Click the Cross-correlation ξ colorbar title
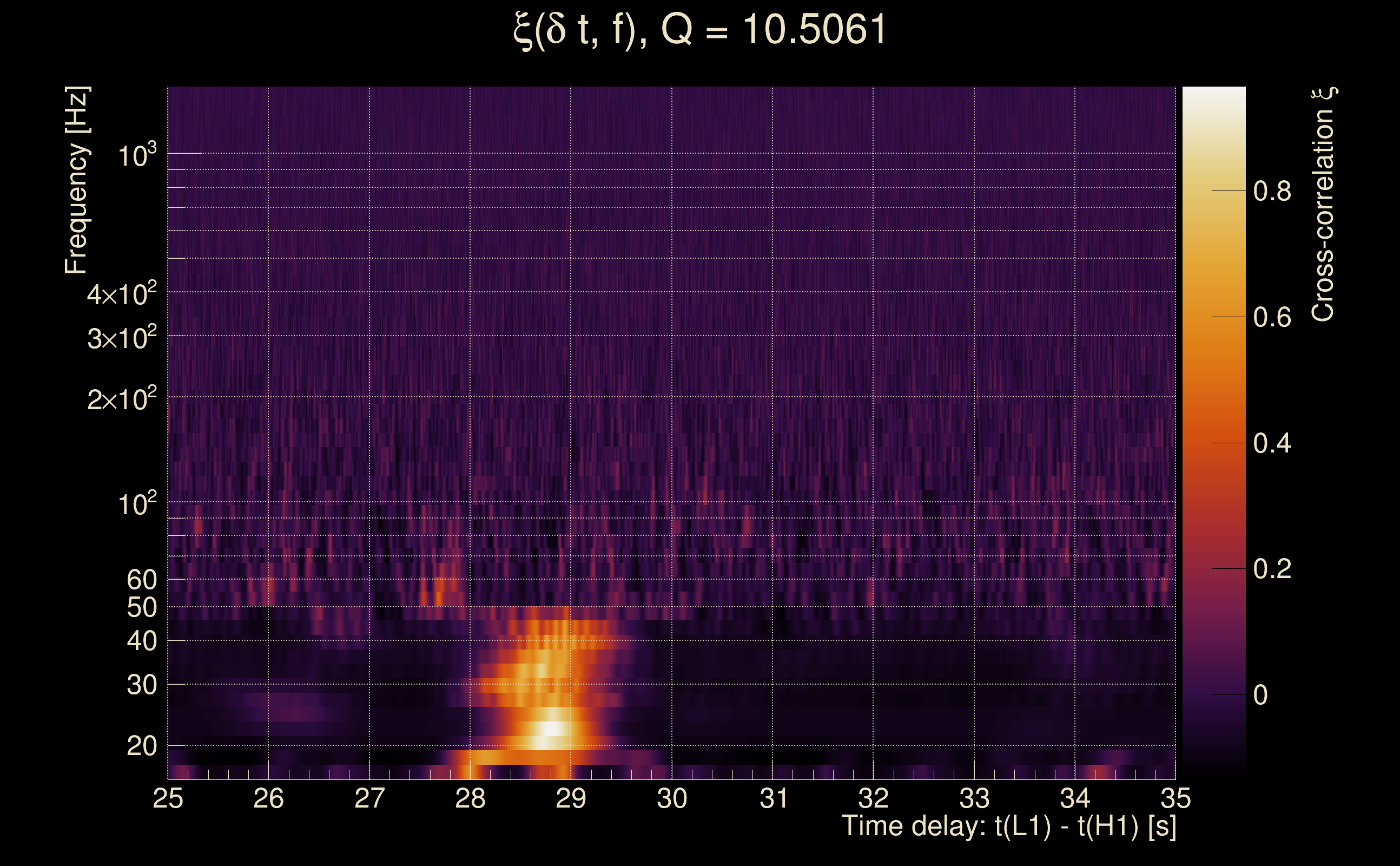 click(1323, 205)
